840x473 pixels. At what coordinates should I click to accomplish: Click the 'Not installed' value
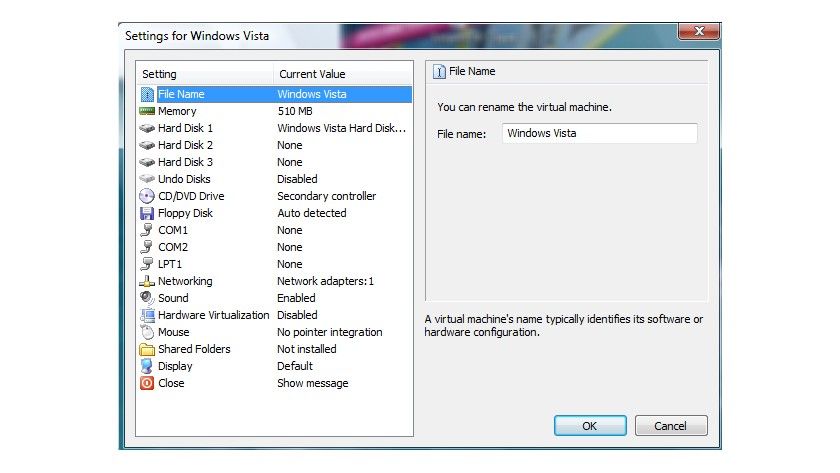(307, 349)
